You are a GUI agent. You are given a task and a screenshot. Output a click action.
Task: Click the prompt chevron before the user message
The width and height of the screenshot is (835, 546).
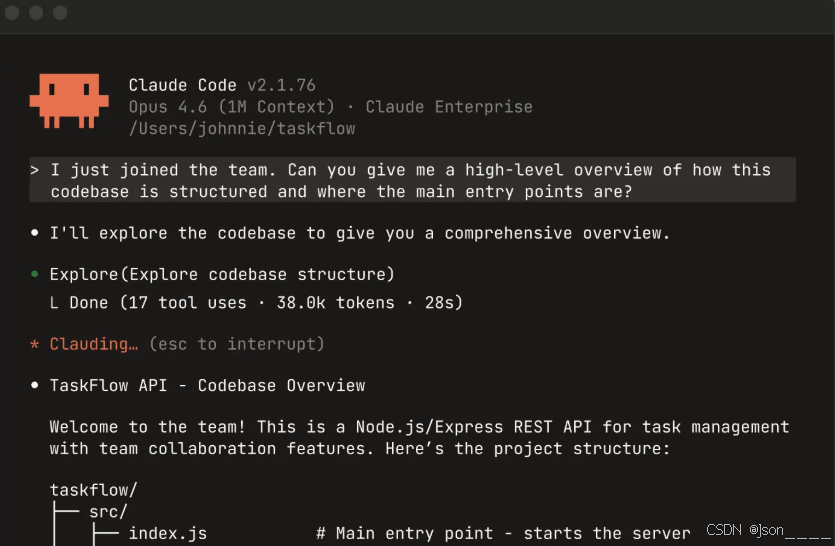(x=35, y=170)
